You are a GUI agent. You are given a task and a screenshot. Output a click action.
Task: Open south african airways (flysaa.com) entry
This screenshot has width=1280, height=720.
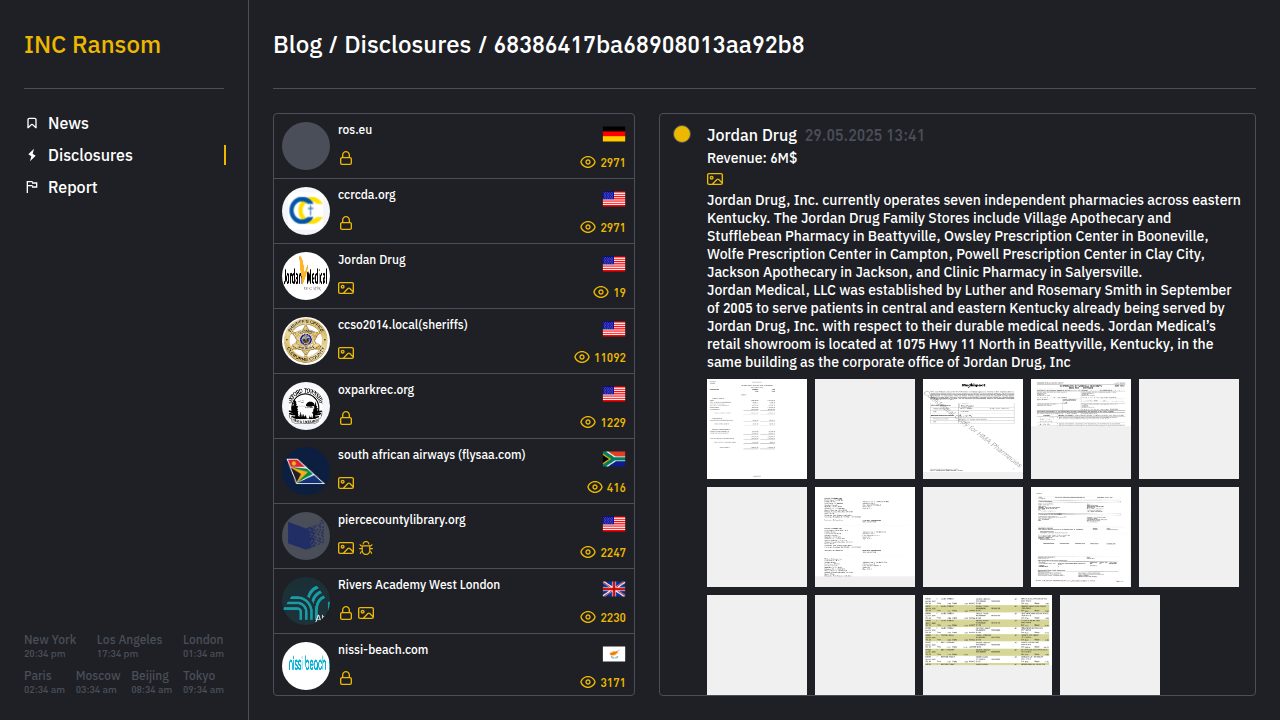(x=454, y=471)
